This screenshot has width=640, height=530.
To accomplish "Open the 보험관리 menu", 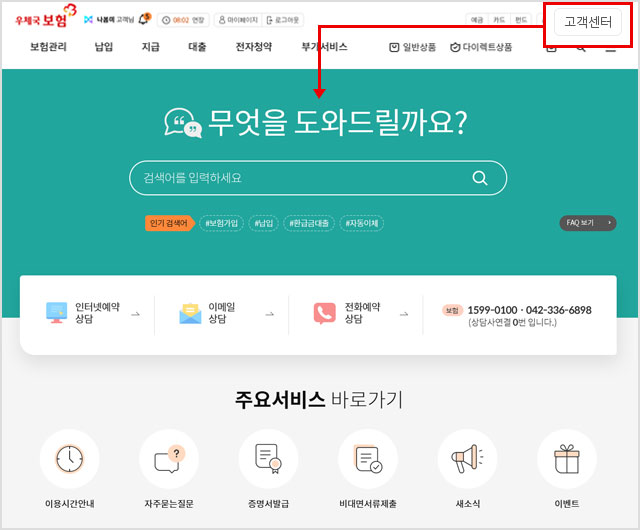I will pos(48,47).
